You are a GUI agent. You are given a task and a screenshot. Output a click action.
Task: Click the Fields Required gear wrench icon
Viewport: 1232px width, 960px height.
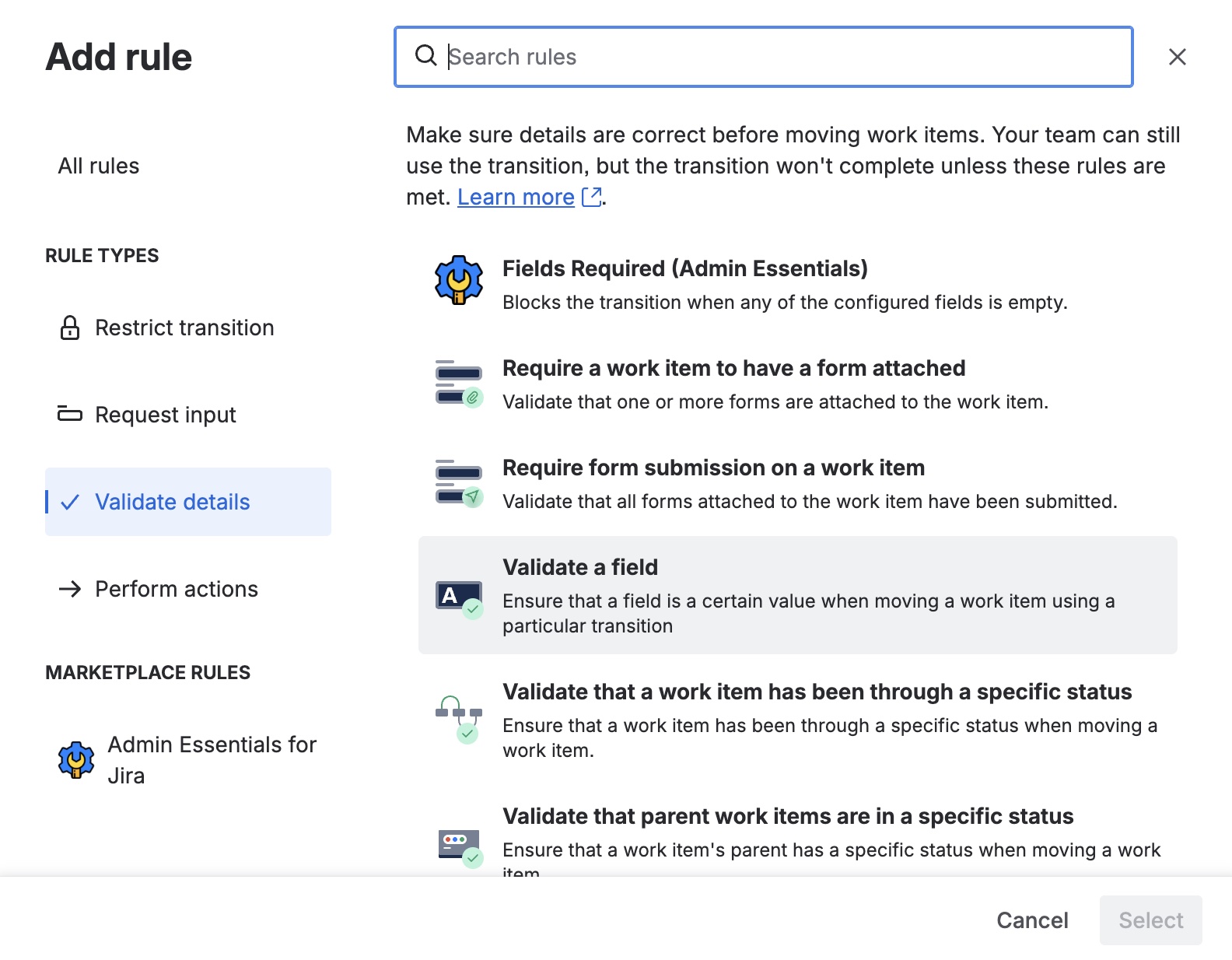click(459, 280)
